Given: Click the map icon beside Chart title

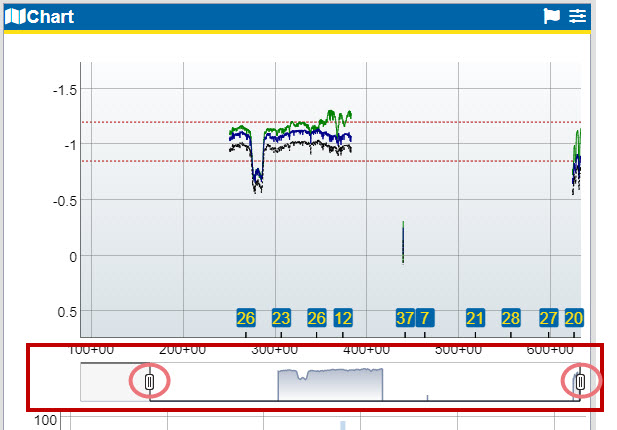Looking at the screenshot, I should point(15,16).
